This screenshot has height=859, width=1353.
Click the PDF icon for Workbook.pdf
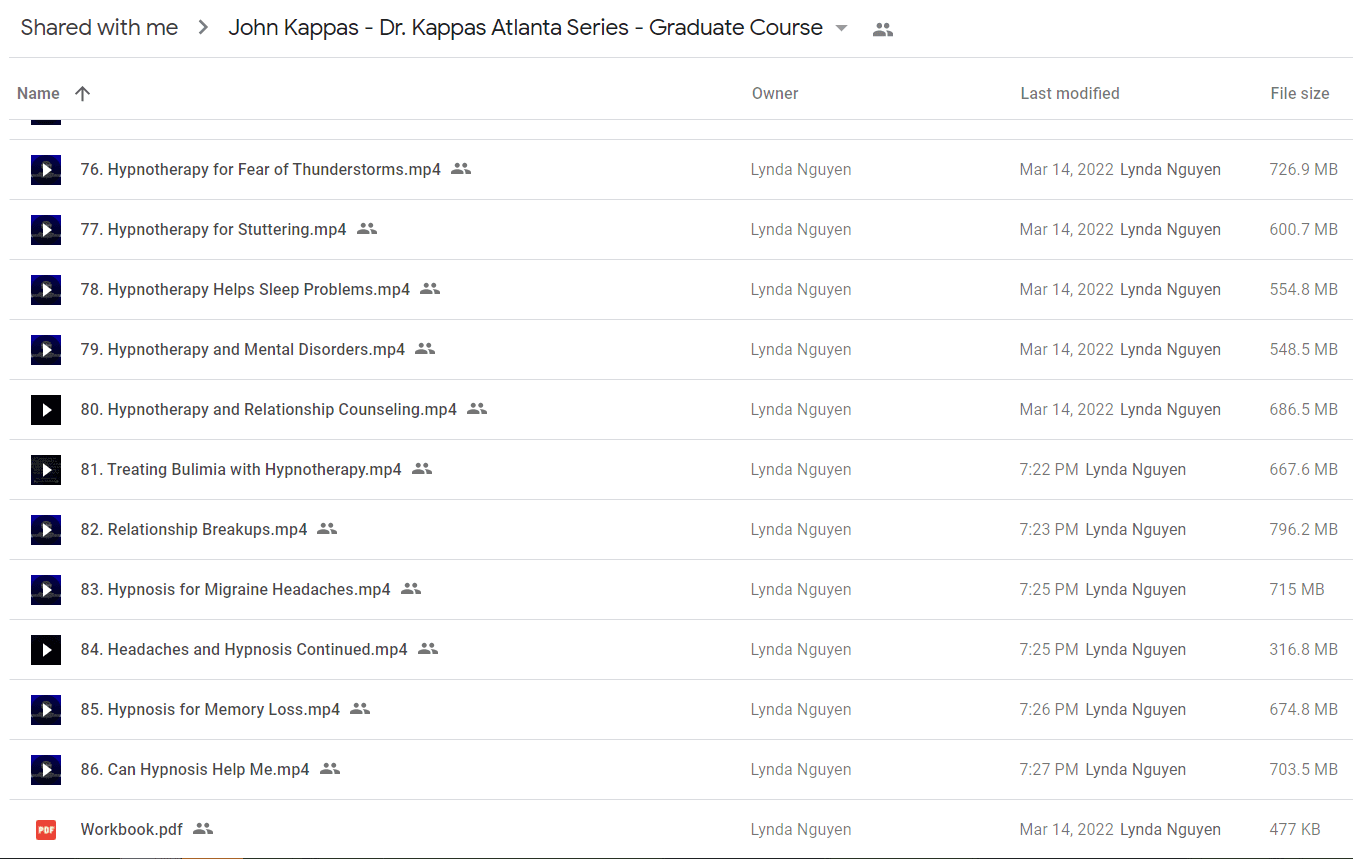[46, 829]
